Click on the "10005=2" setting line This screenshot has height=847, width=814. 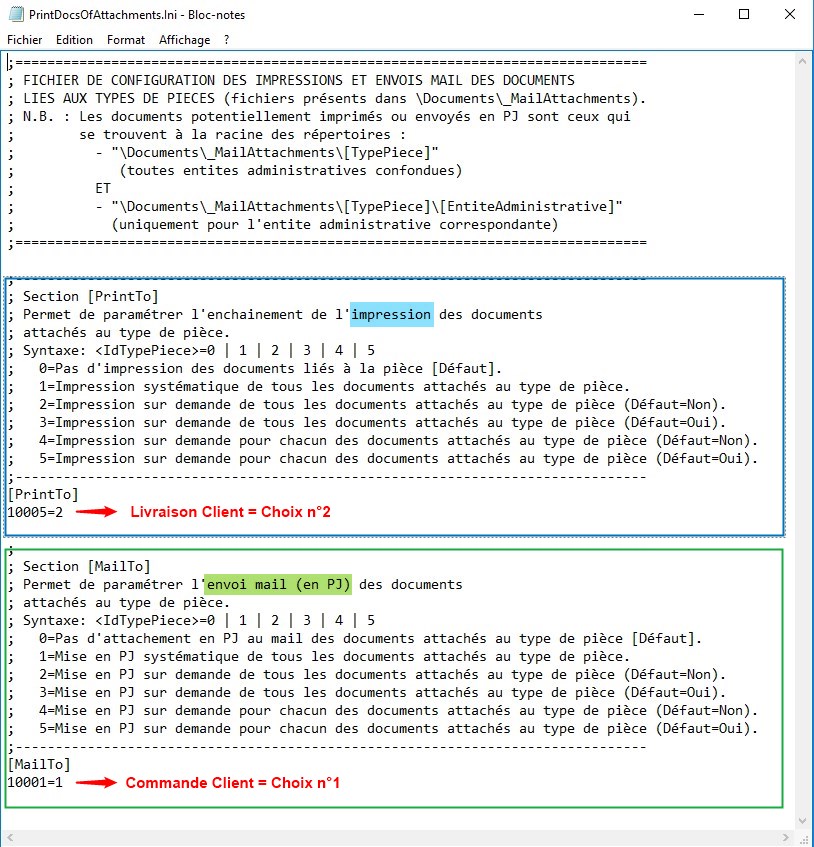pyautogui.click(x=35, y=512)
